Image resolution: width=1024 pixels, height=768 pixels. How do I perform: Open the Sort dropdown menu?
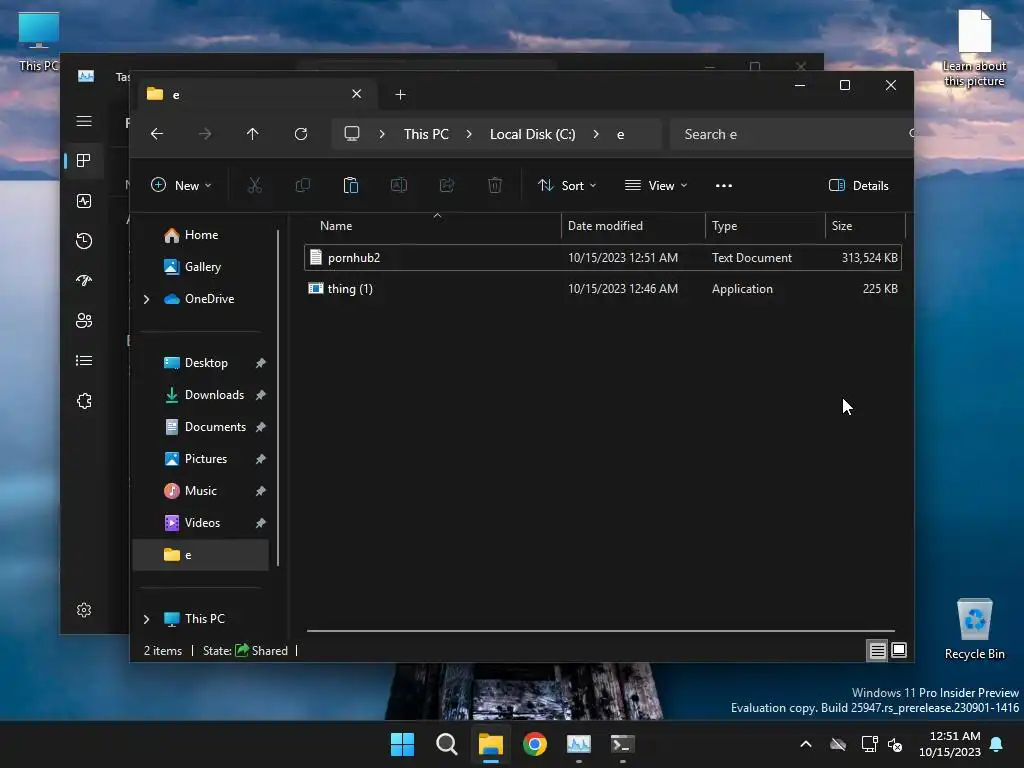(x=567, y=185)
